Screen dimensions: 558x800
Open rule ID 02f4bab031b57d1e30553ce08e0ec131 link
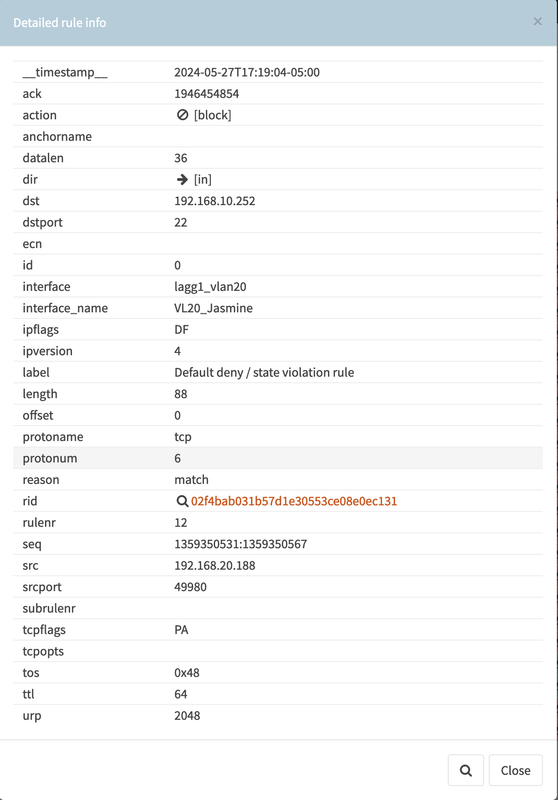point(294,501)
